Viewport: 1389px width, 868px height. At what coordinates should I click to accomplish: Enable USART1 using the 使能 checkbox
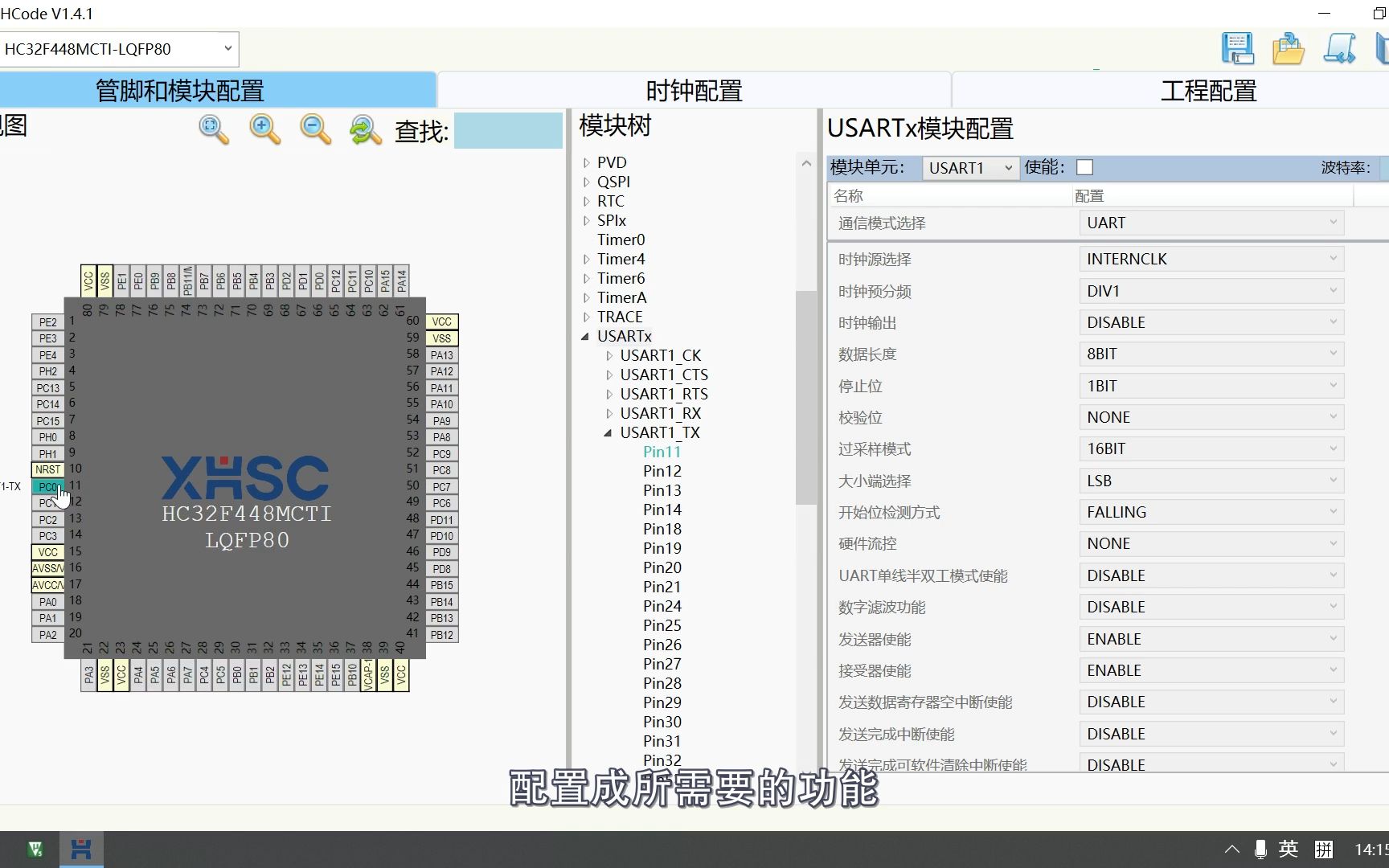[x=1084, y=167]
